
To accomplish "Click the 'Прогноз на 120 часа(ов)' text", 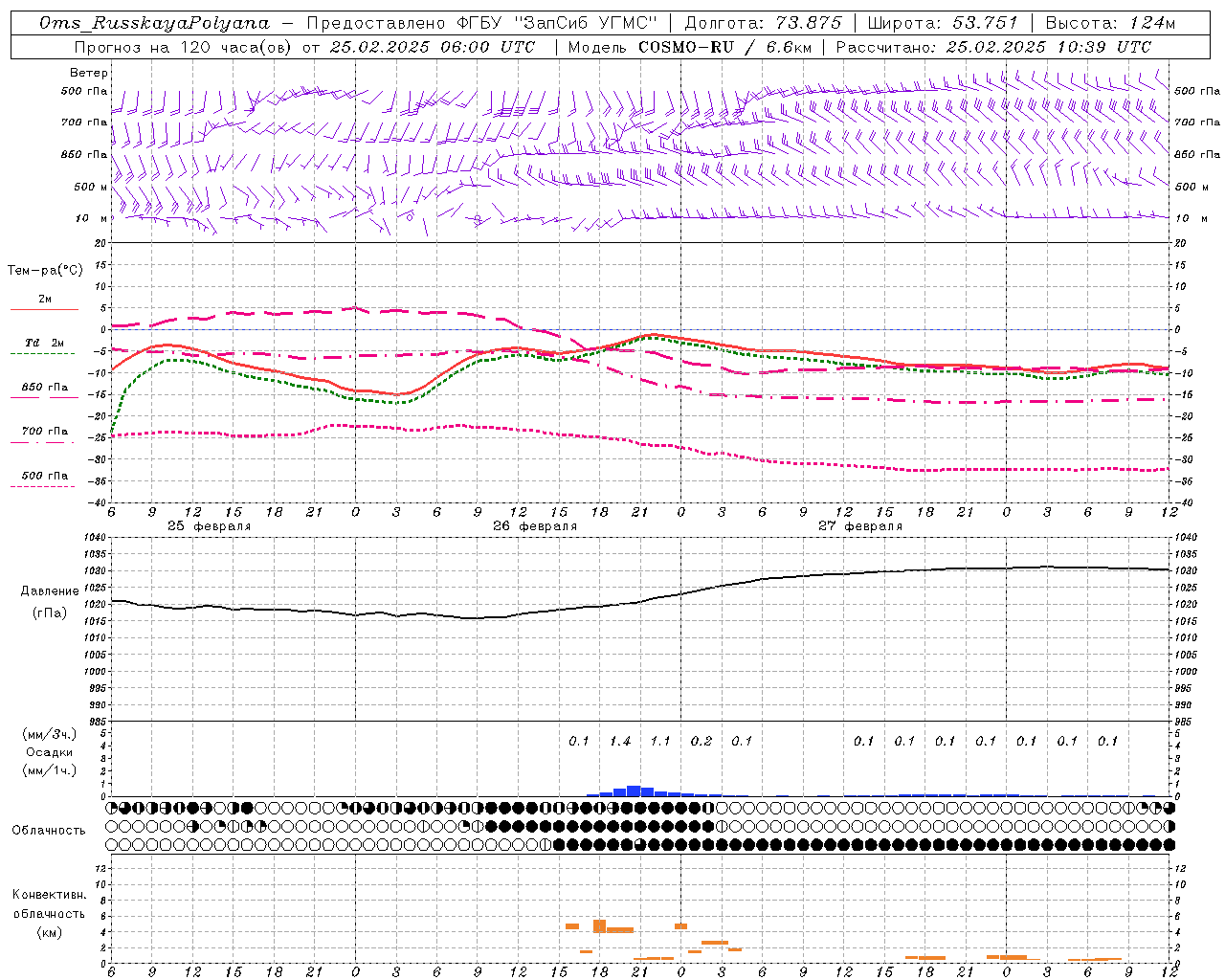I will click(183, 47).
